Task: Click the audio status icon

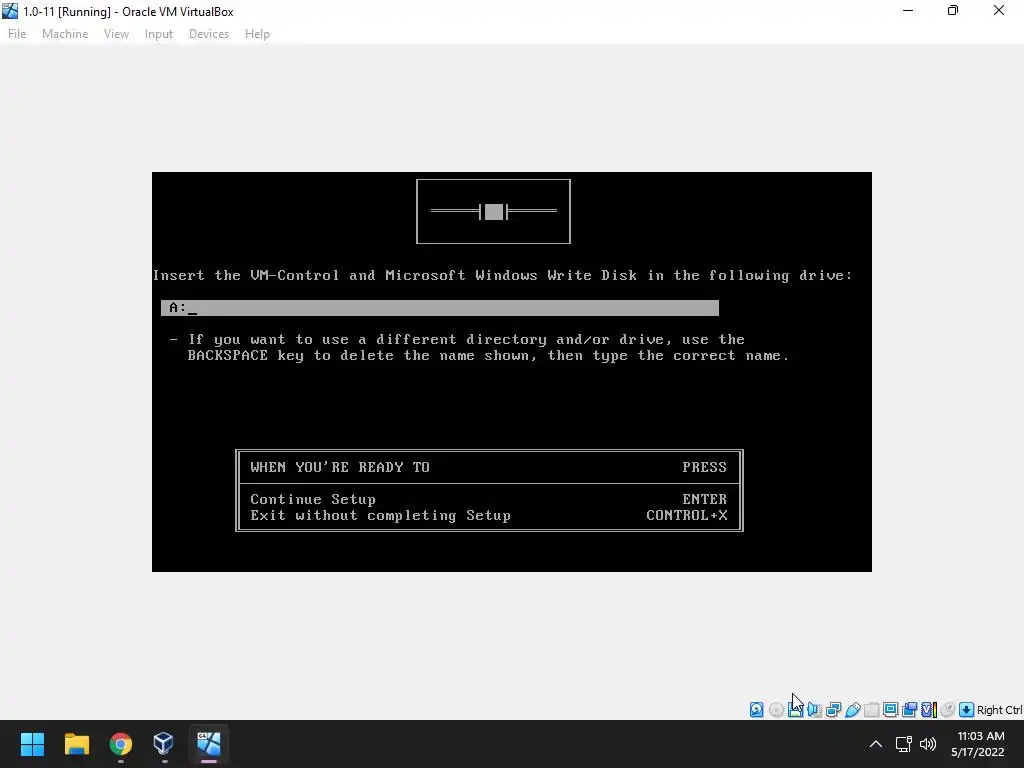Action: click(814, 709)
